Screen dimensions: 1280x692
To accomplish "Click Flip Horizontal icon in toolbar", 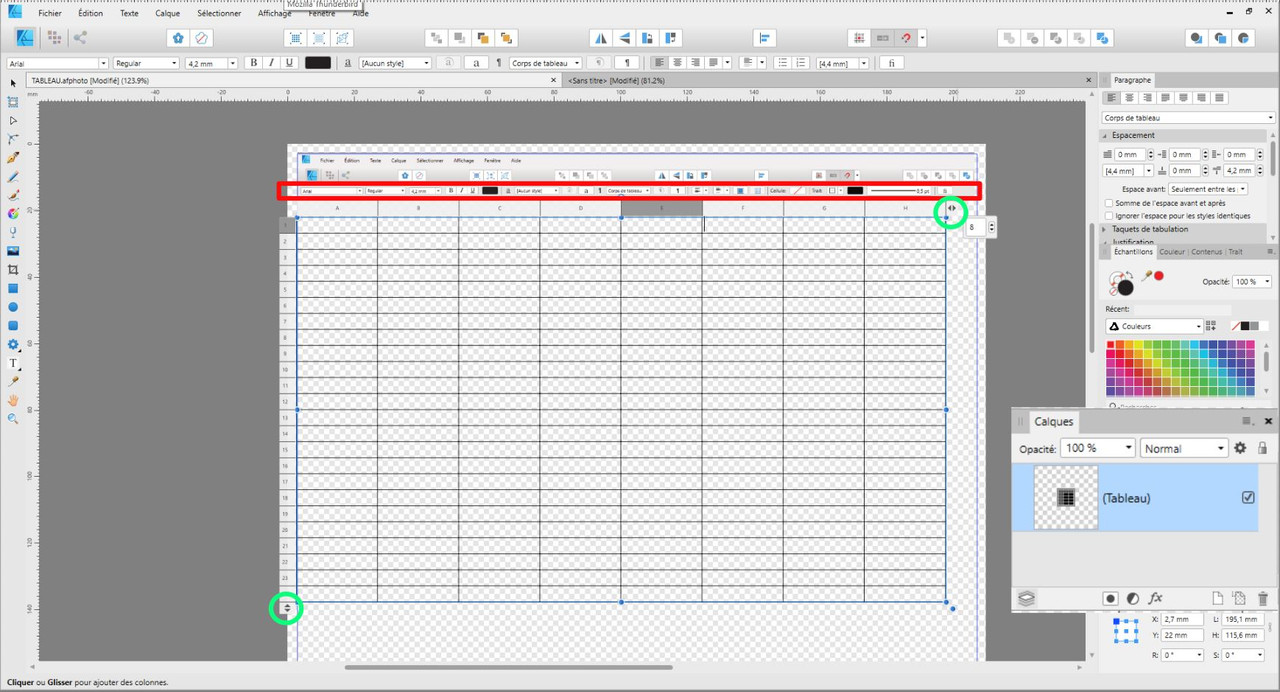I will coord(600,38).
